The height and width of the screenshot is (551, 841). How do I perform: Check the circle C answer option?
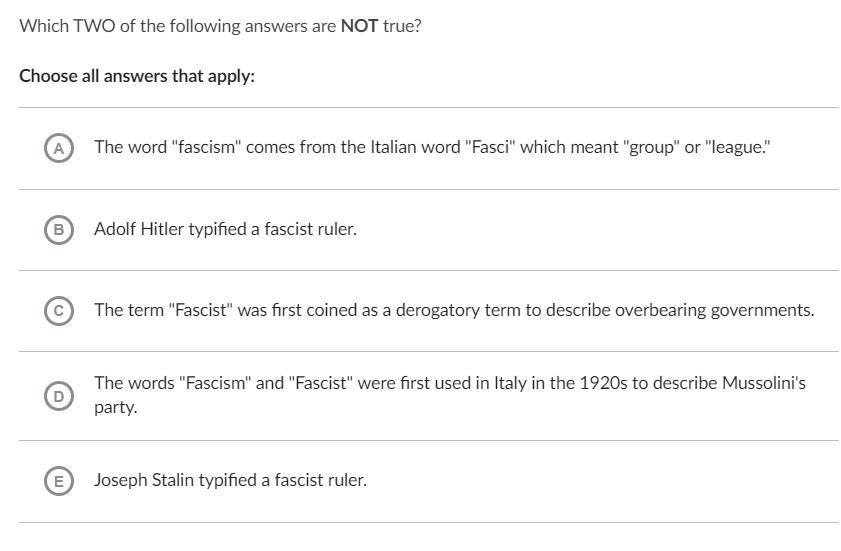(x=59, y=311)
